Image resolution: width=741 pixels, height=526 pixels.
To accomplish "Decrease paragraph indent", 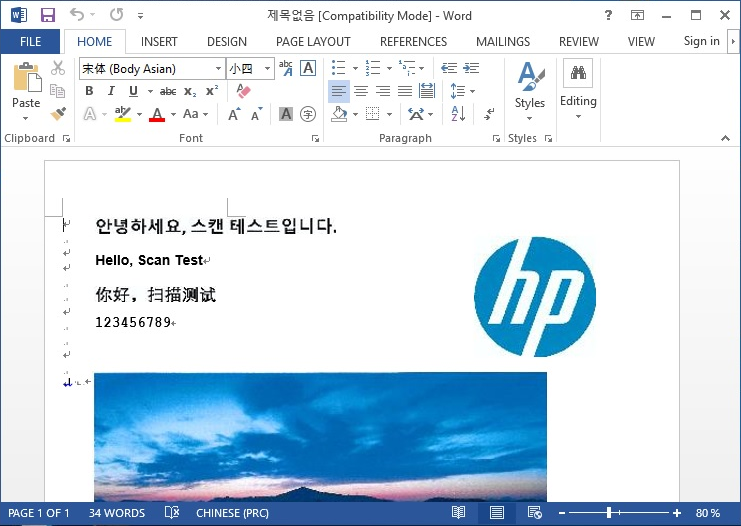I will pyautogui.click(x=449, y=68).
